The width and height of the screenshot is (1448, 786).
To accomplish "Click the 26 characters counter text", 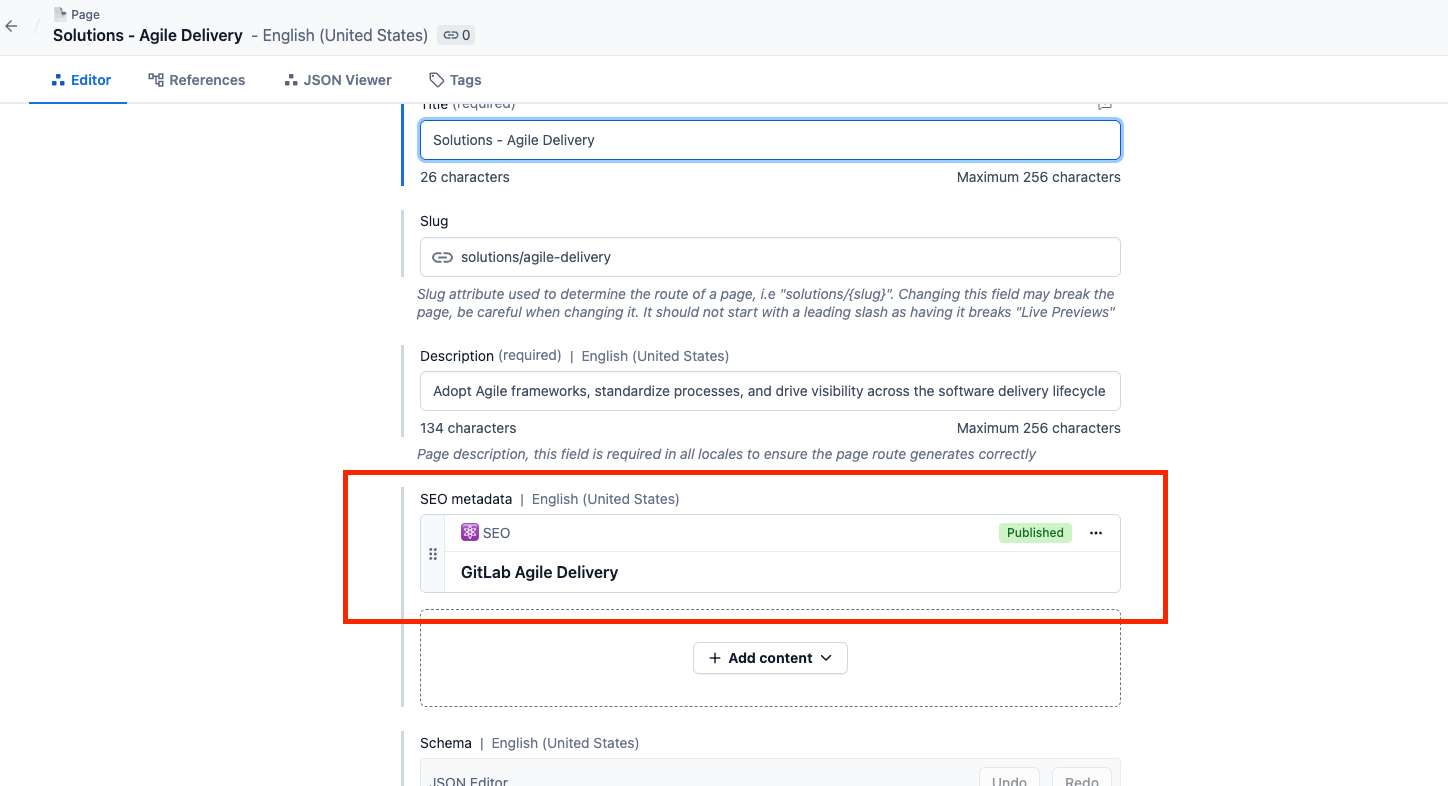I will tap(465, 177).
